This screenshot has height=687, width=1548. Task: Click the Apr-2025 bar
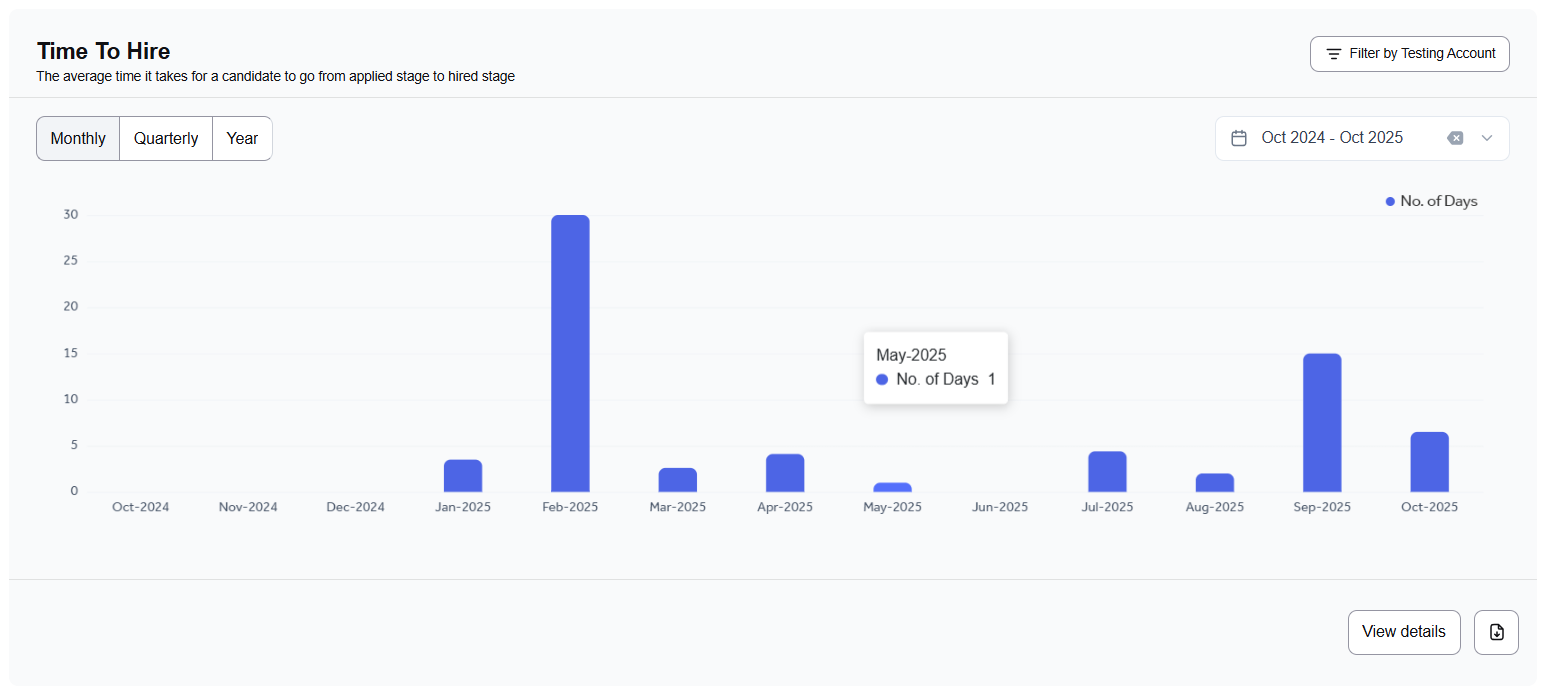[785, 473]
